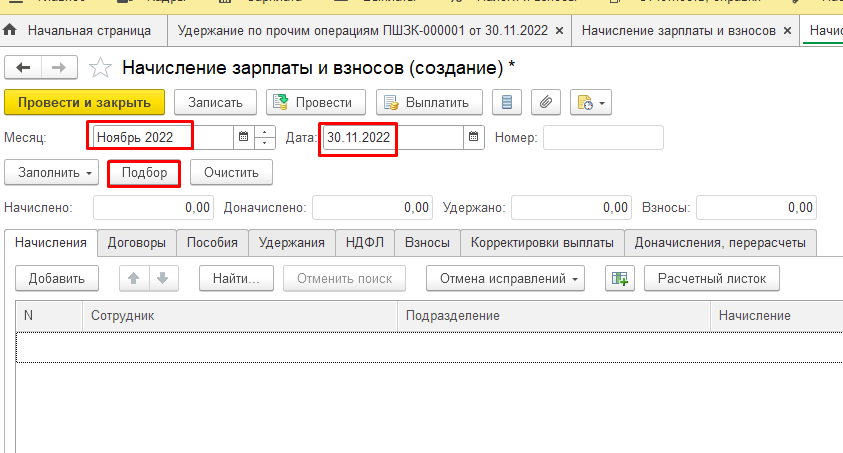Switch to the Взносы tab
The height and width of the screenshot is (453, 843).
(427, 243)
